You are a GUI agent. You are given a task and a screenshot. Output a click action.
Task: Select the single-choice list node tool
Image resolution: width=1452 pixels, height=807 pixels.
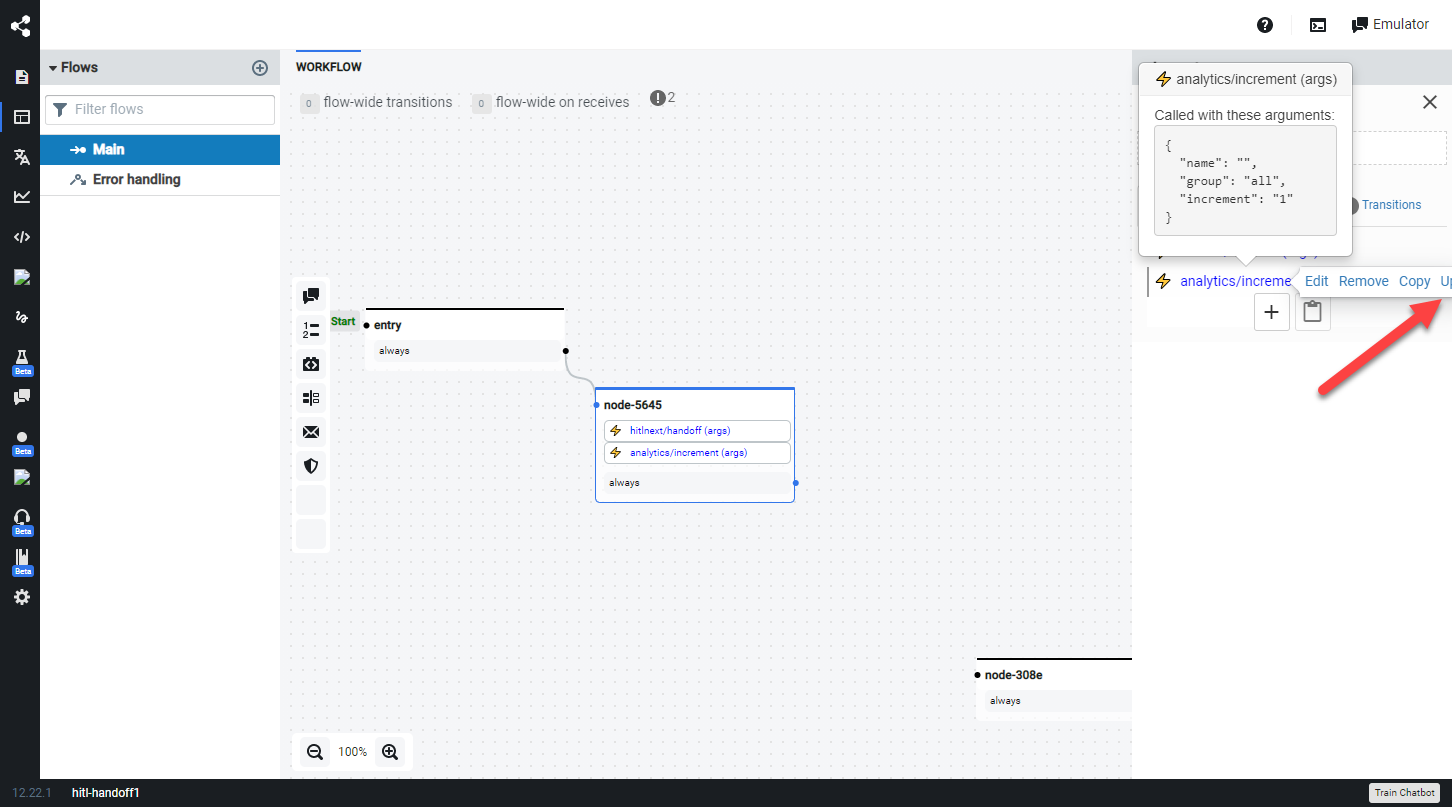click(x=311, y=329)
